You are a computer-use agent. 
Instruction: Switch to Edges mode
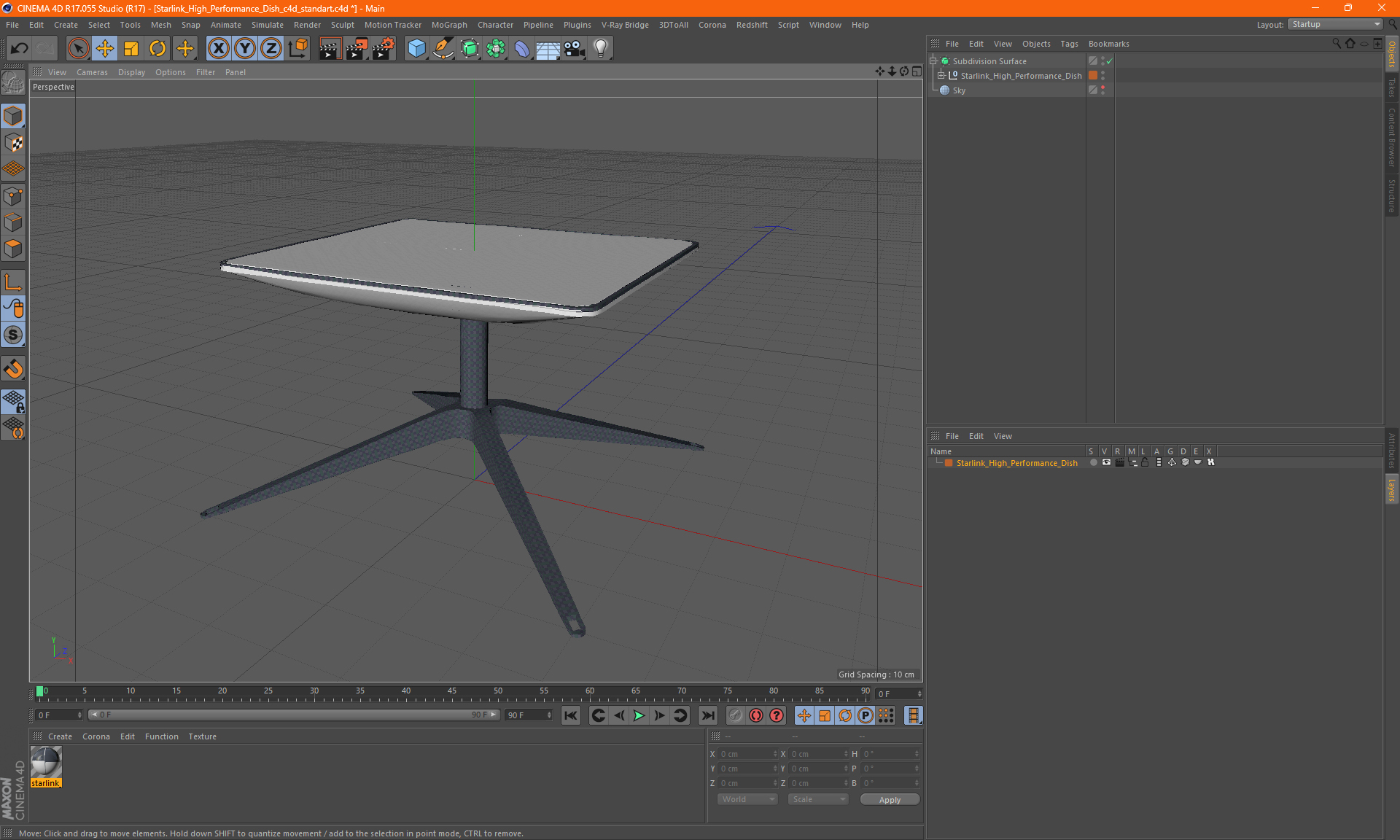(x=13, y=222)
